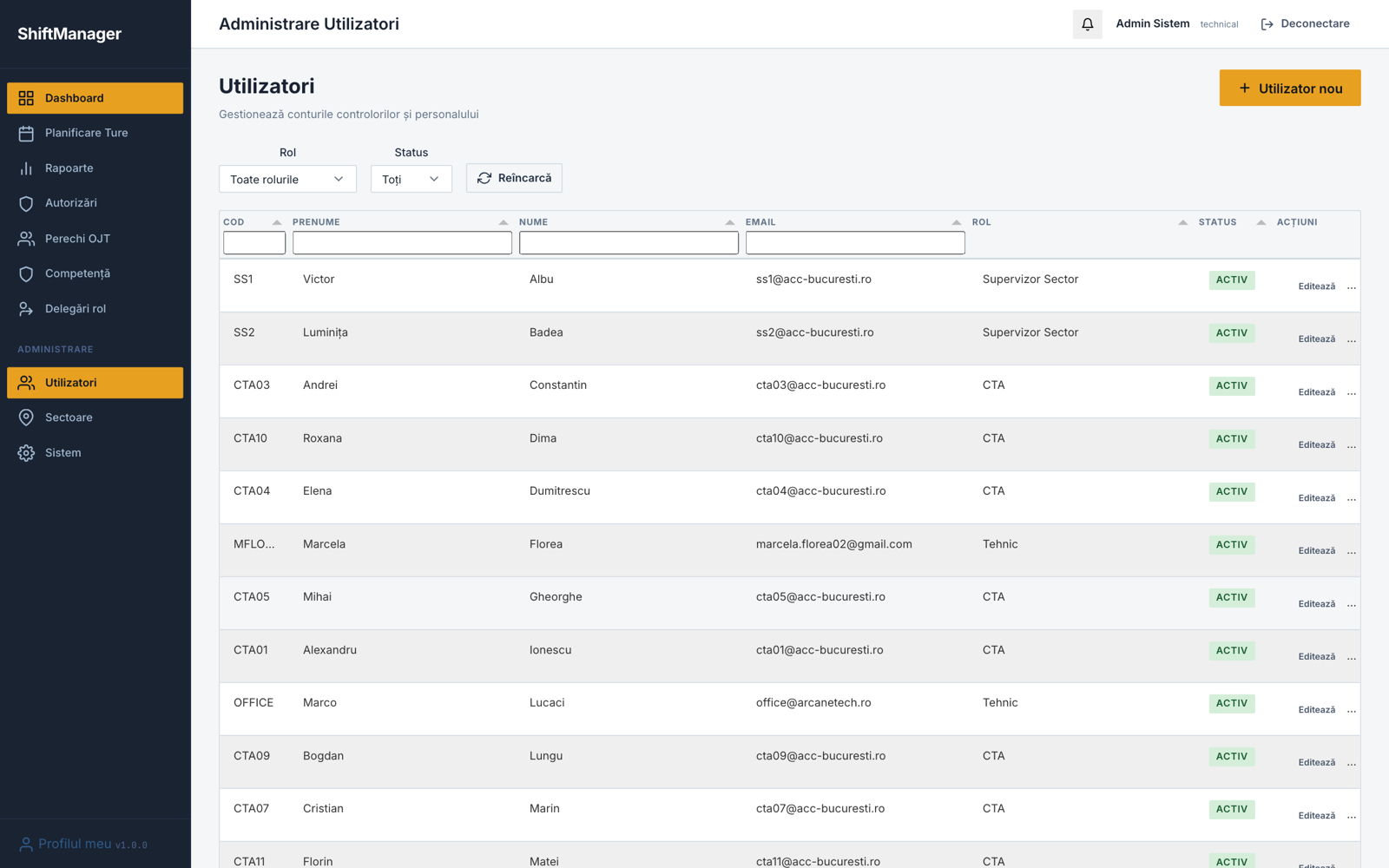Image resolution: width=1389 pixels, height=868 pixels.
Task: Click the plus icon on Utilizator nou
Action: pyautogui.click(x=1244, y=89)
